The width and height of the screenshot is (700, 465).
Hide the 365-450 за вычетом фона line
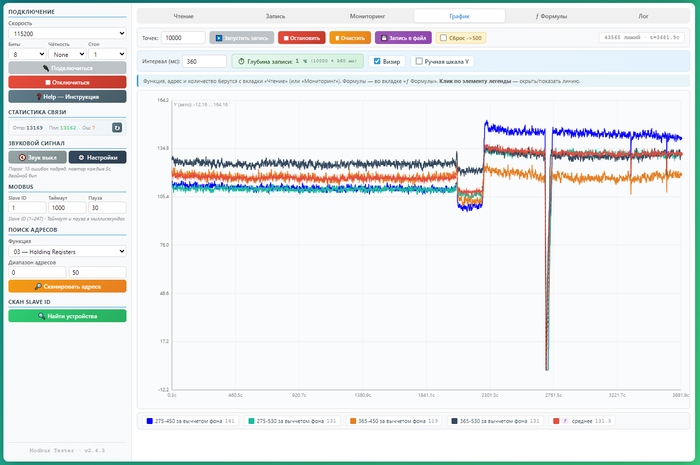(x=394, y=421)
